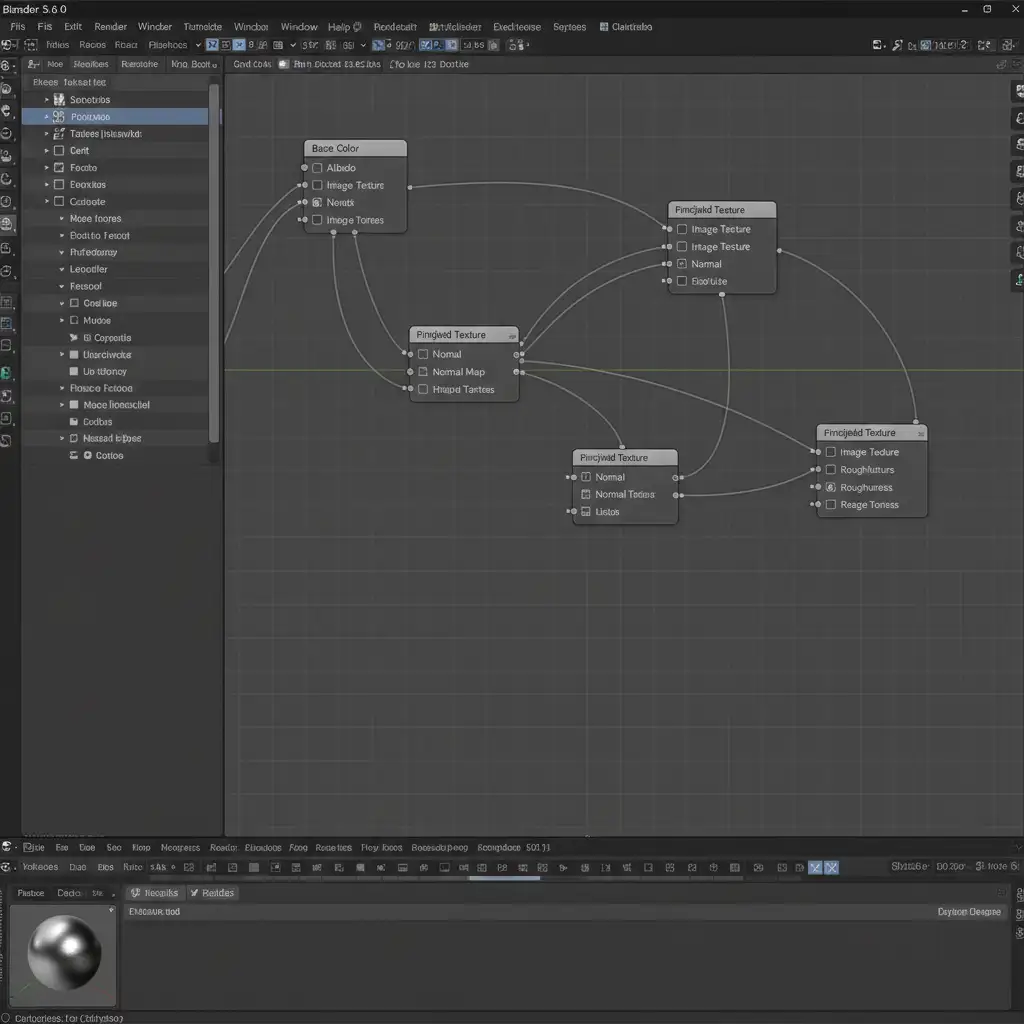
Task: Click the highlighted blue X icon in bottom toolbar
Action: click(x=830, y=868)
